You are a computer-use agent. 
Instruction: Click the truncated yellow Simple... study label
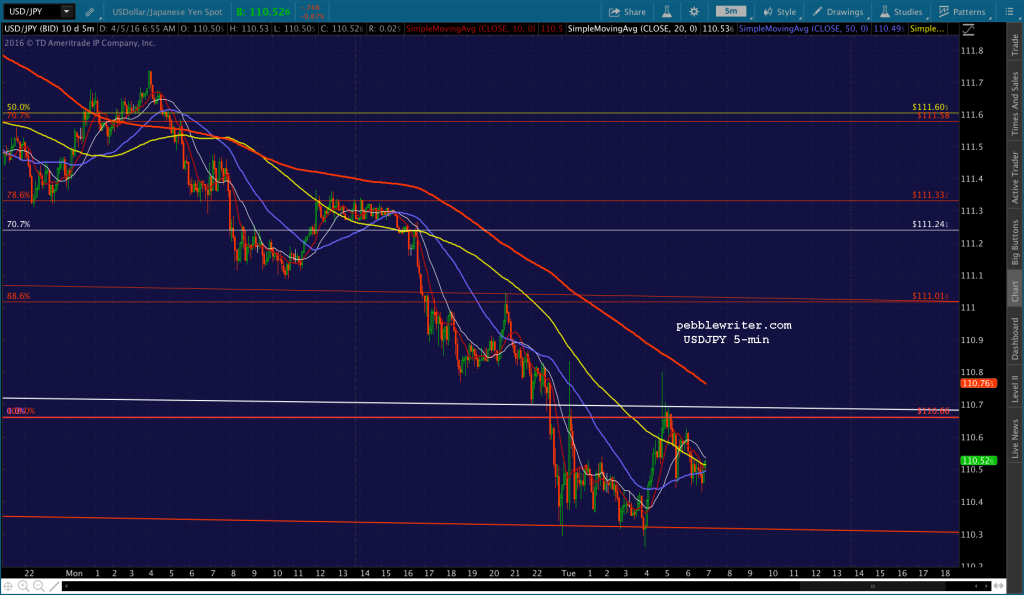pos(927,29)
